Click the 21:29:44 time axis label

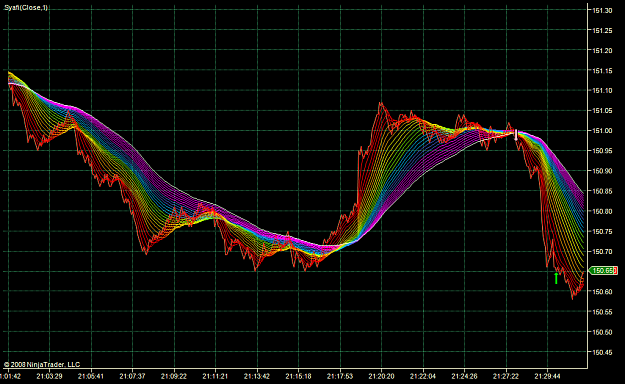coord(547,376)
